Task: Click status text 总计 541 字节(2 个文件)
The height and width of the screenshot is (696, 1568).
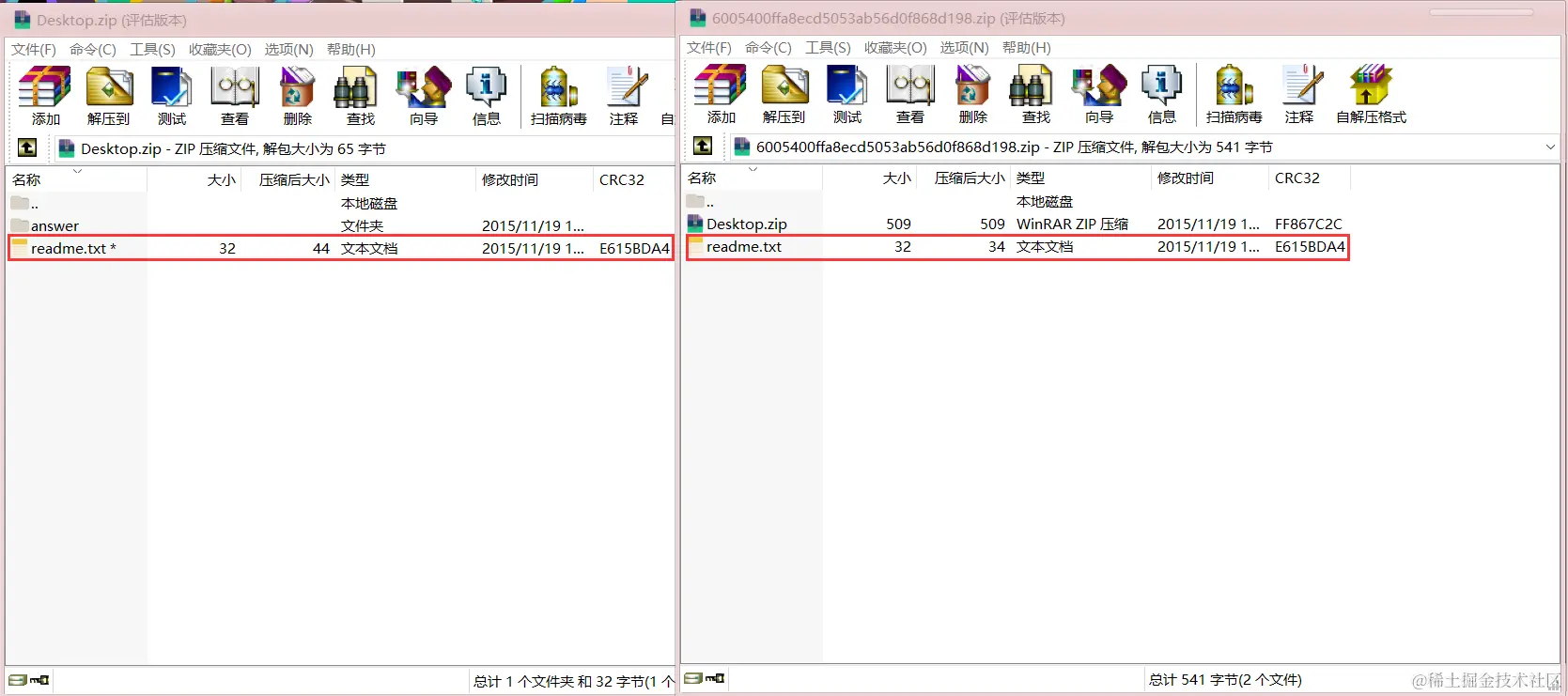Action: point(1225,679)
